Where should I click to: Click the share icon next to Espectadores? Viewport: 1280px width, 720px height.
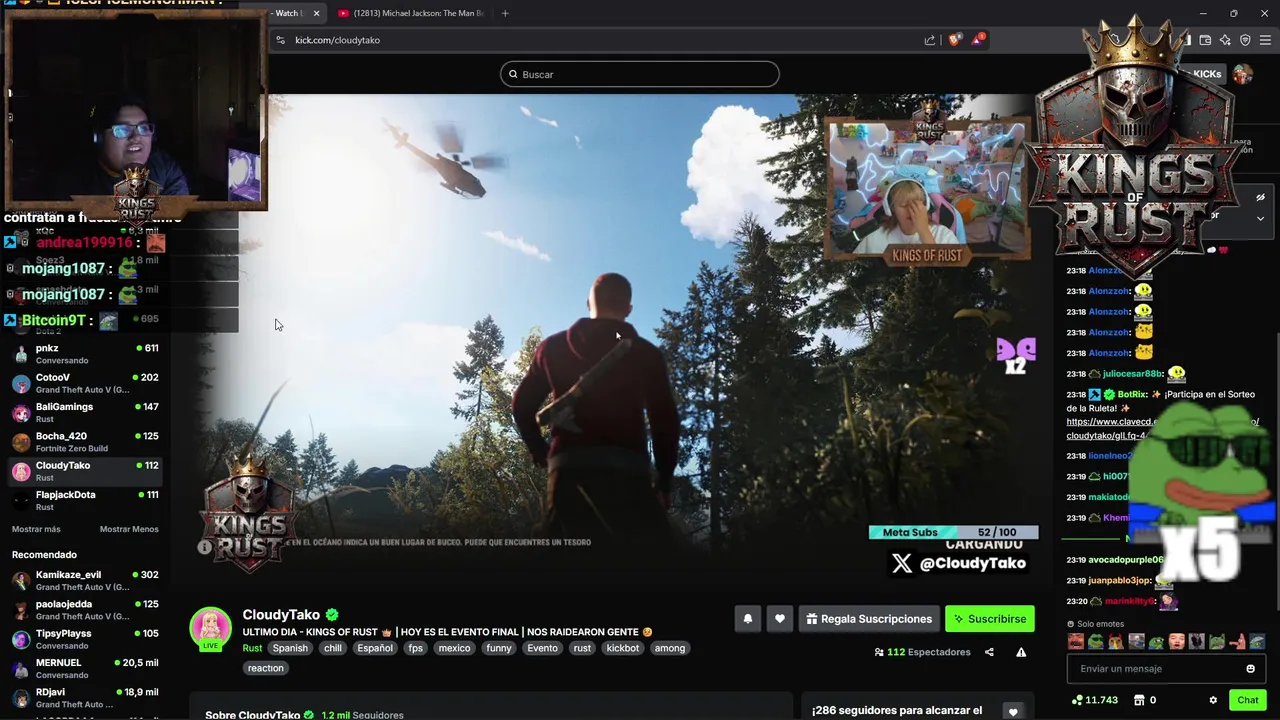[x=989, y=652]
